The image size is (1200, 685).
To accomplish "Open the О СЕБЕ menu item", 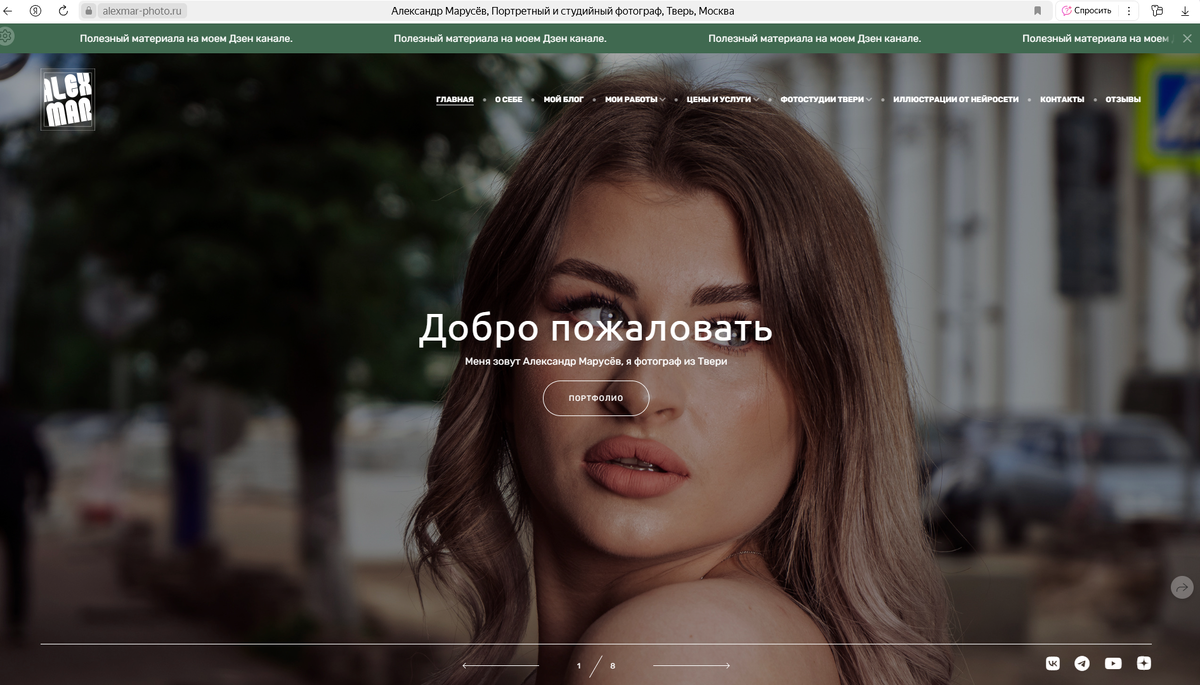I will [x=509, y=100].
